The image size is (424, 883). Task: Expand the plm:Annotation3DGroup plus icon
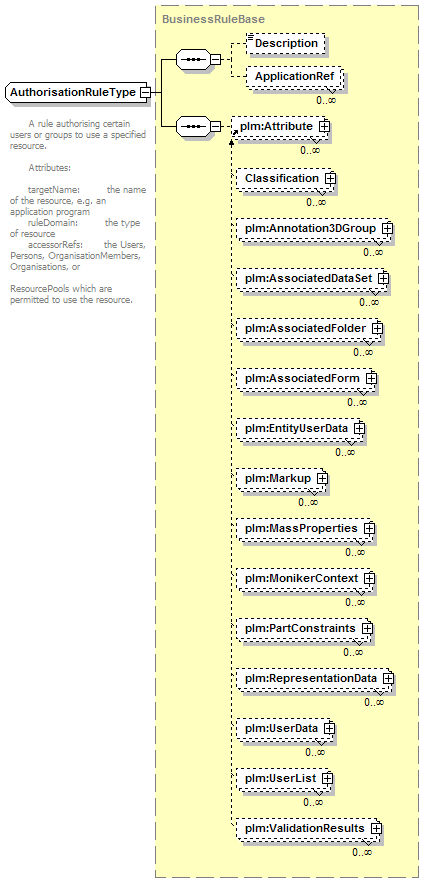click(x=387, y=229)
